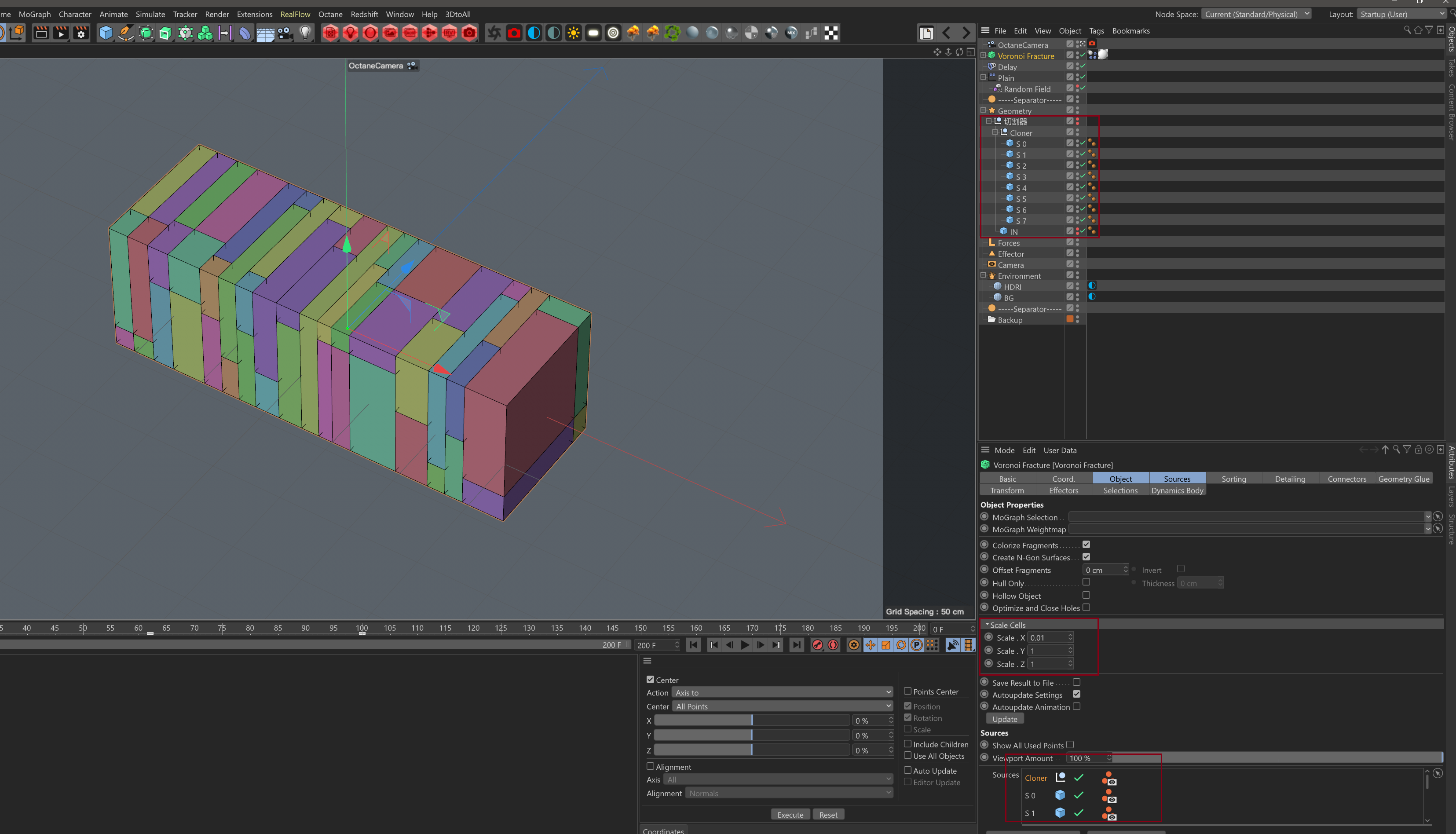Toggle the Position keyframe move icon
The width and height of the screenshot is (1456, 834).
870,645
